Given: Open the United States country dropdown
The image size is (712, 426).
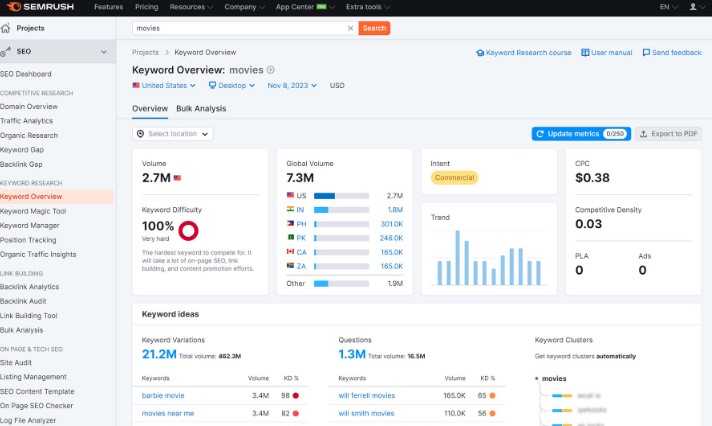Looking at the screenshot, I should [x=164, y=85].
